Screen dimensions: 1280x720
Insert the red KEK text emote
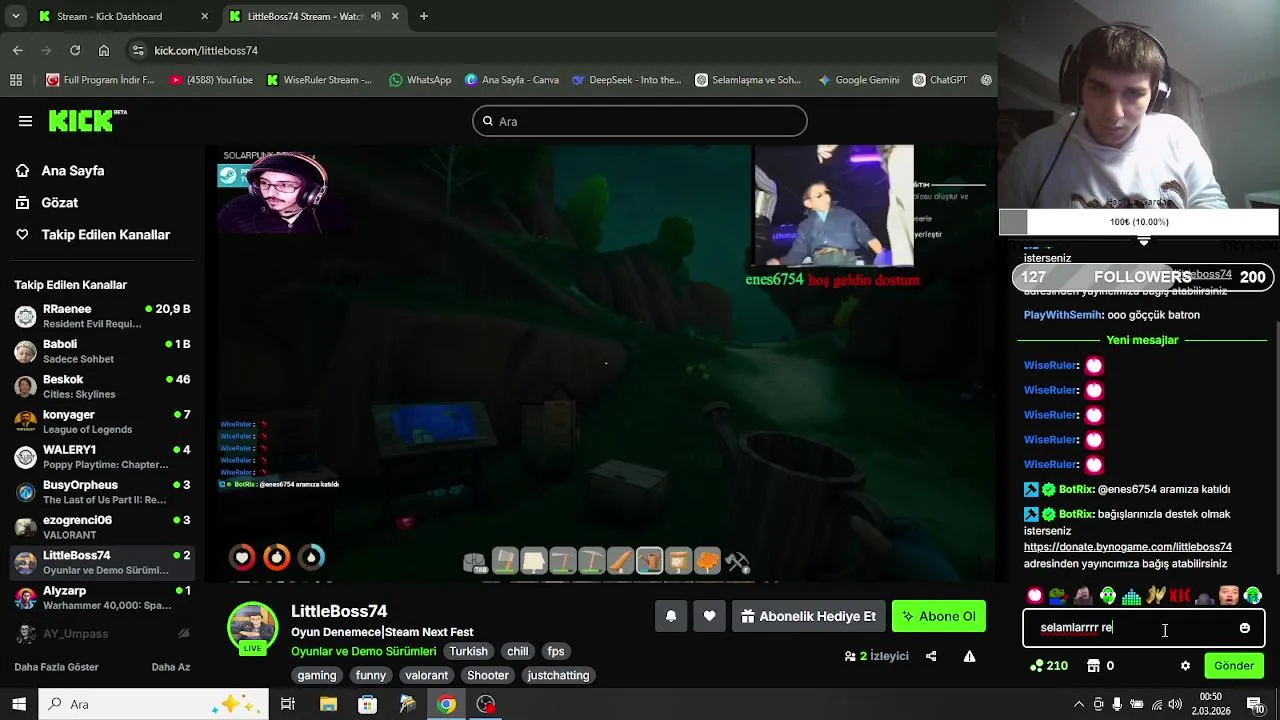click(x=1180, y=596)
